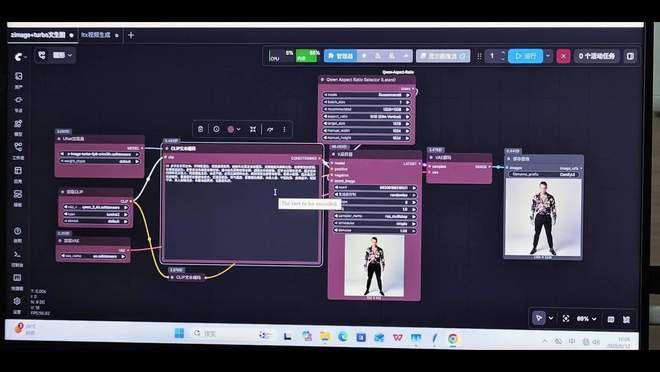Open Chrome from the taskbar
This screenshot has width=660, height=372.
[x=453, y=338]
